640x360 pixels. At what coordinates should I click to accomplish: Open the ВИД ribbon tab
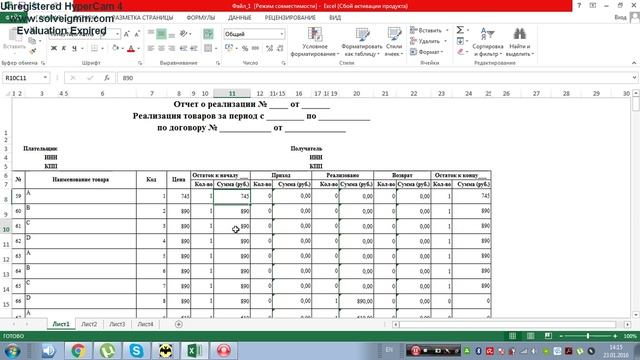[335, 18]
